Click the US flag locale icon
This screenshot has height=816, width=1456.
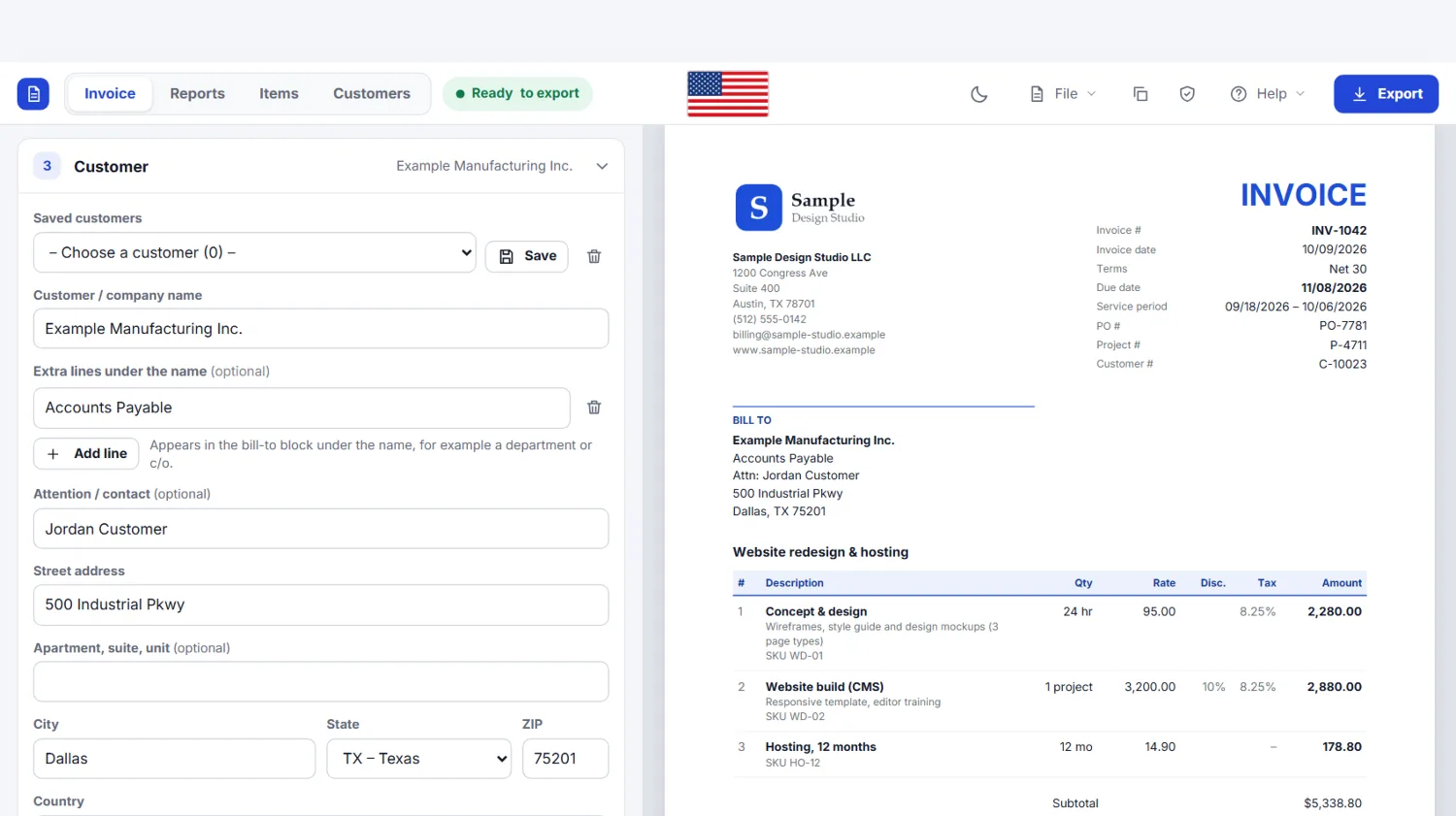pyautogui.click(x=728, y=94)
